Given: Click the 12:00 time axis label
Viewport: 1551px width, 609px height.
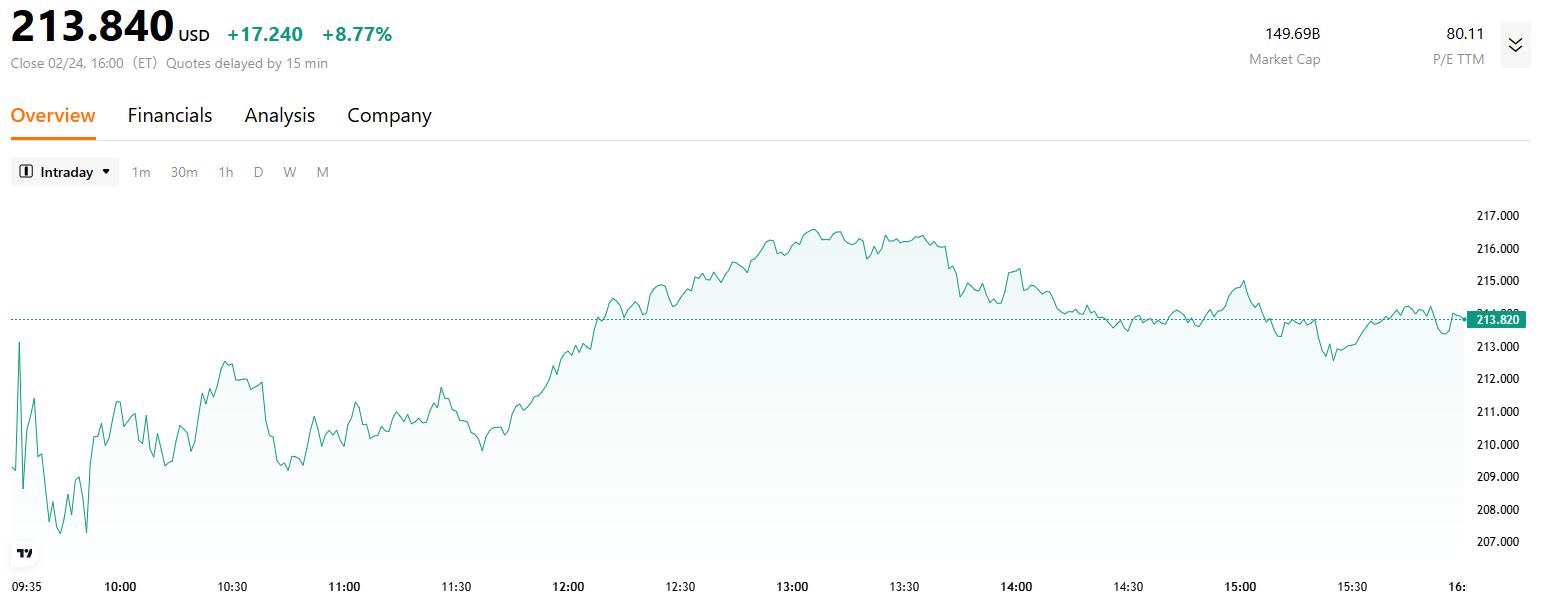Looking at the screenshot, I should (569, 587).
